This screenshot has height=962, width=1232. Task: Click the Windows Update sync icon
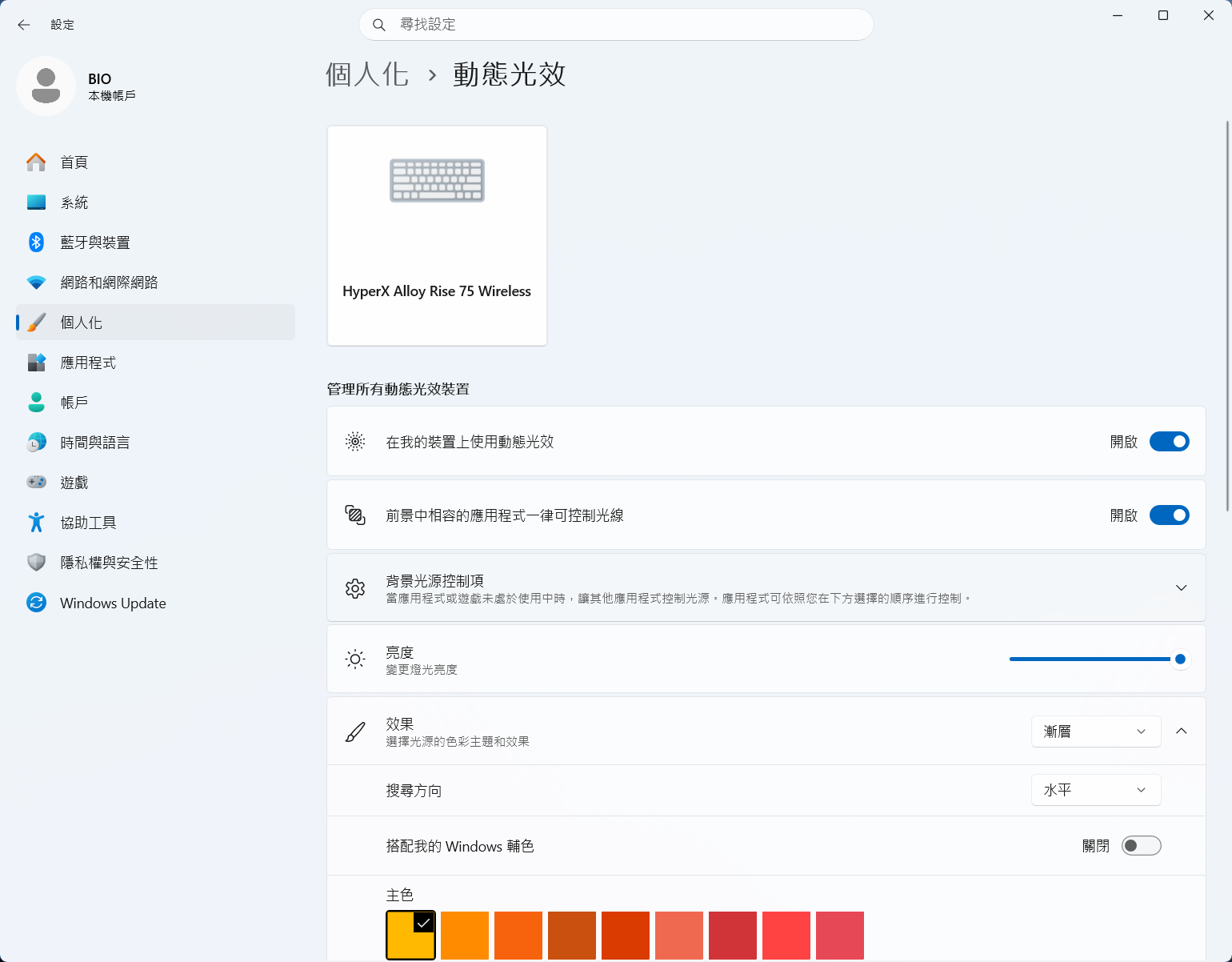pyautogui.click(x=36, y=603)
